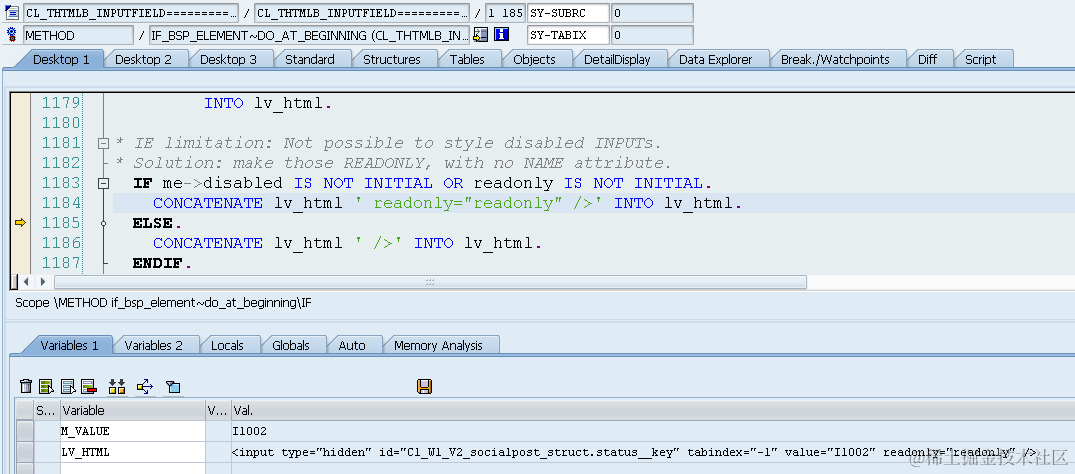Open the Break./Watchpoints tab
This screenshot has height=474, width=1075.
(835, 59)
